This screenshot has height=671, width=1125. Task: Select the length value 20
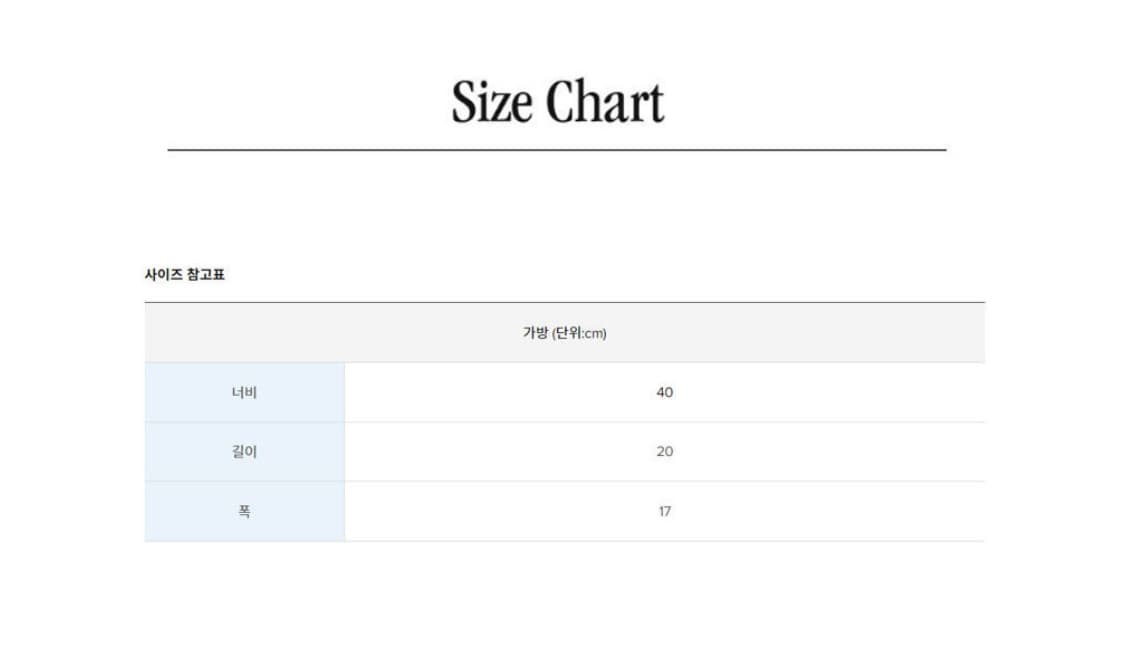point(664,451)
